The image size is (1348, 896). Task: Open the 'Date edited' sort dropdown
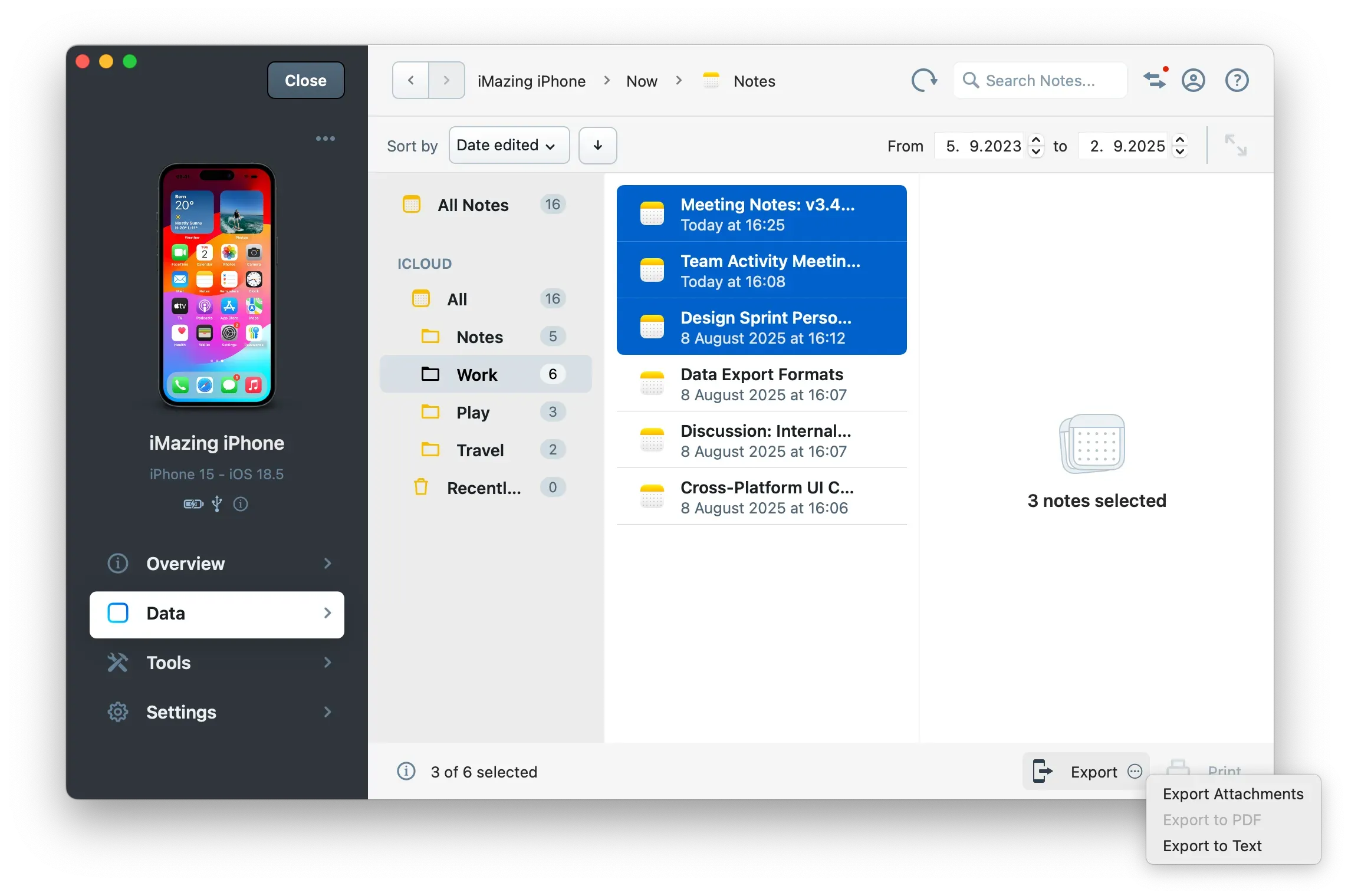pos(508,145)
